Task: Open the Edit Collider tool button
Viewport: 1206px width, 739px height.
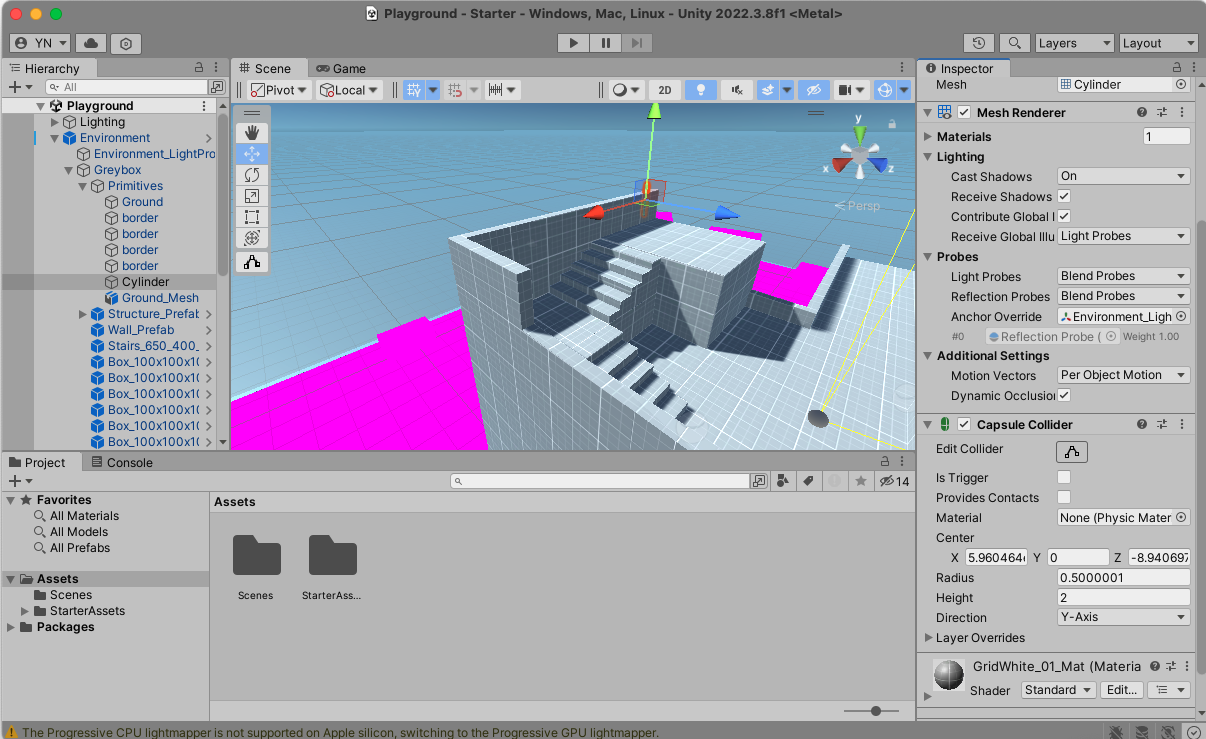Action: coord(1071,451)
